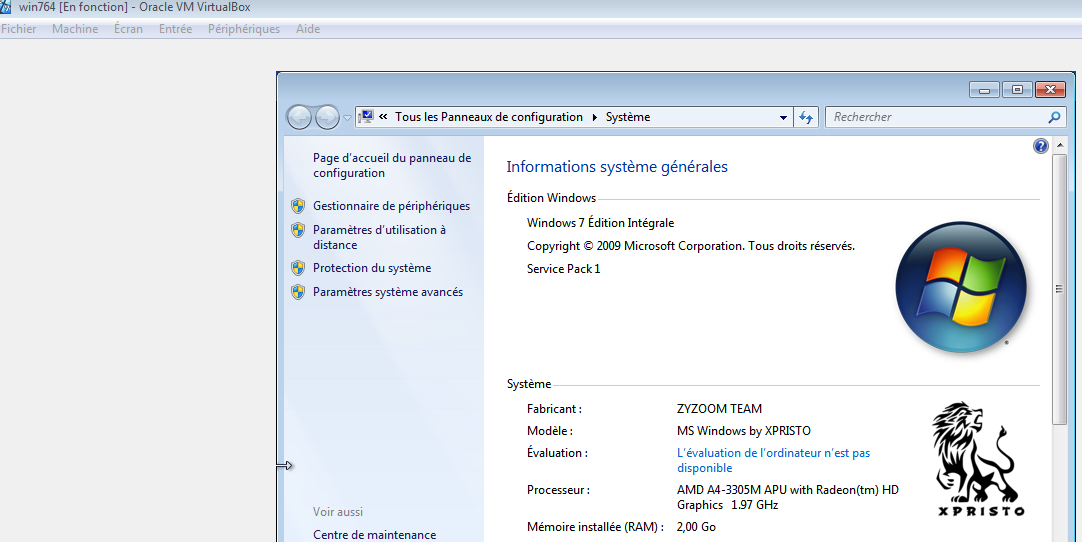This screenshot has width=1082, height=542.
Task: Click the 'Processeur :' label
Action: tap(558, 490)
